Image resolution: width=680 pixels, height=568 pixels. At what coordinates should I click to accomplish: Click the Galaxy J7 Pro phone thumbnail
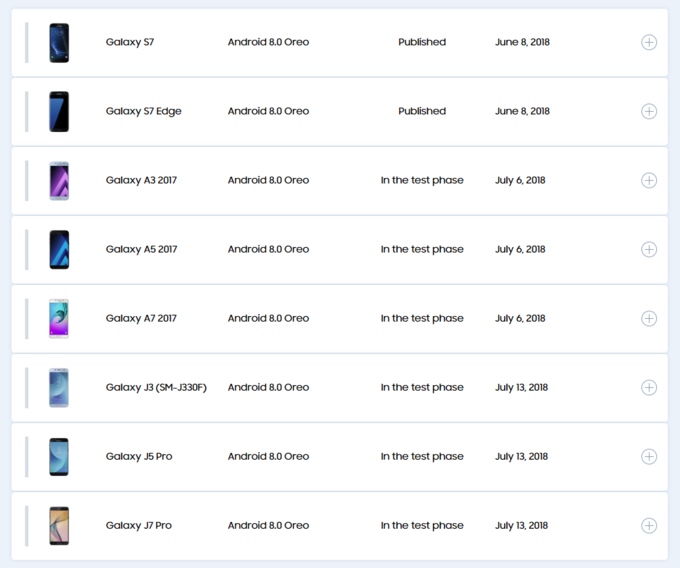(x=59, y=525)
